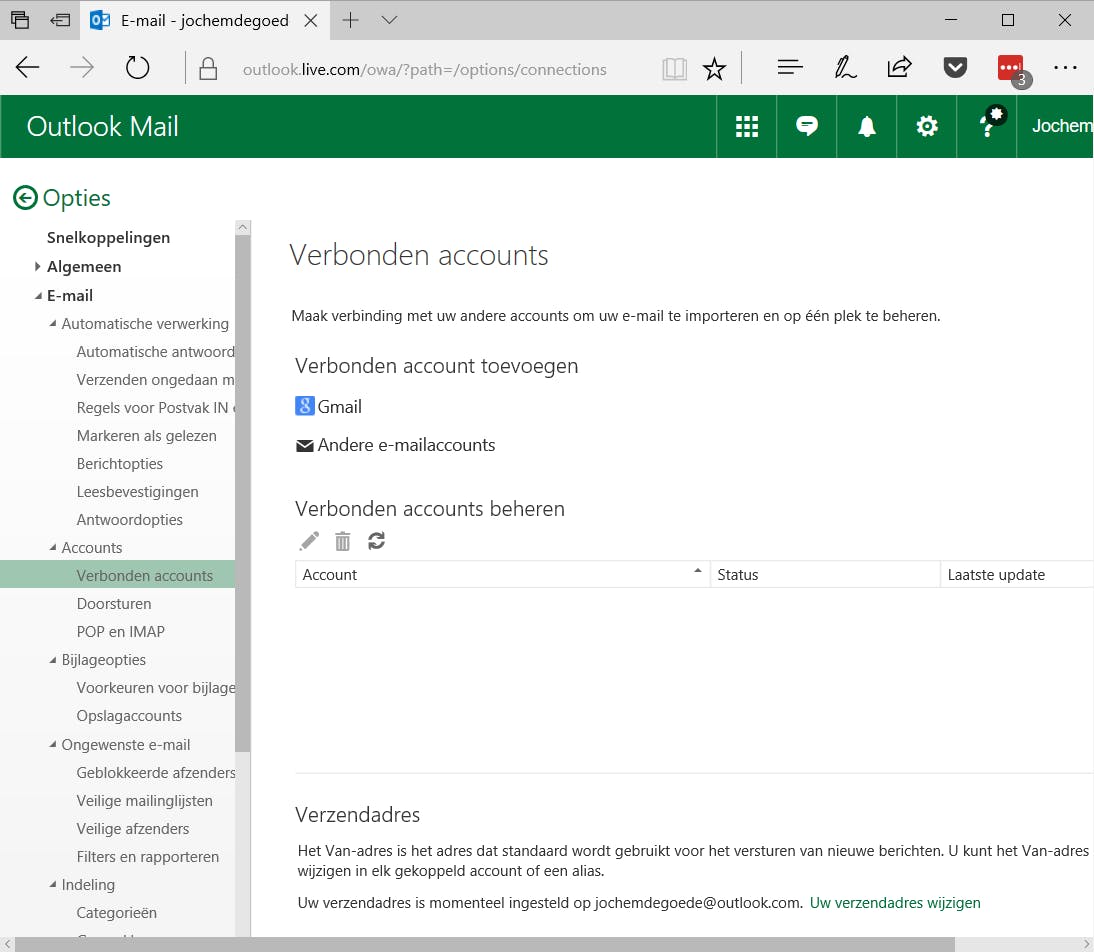Open the tab preview chevron
1094x952 pixels.
click(x=389, y=20)
